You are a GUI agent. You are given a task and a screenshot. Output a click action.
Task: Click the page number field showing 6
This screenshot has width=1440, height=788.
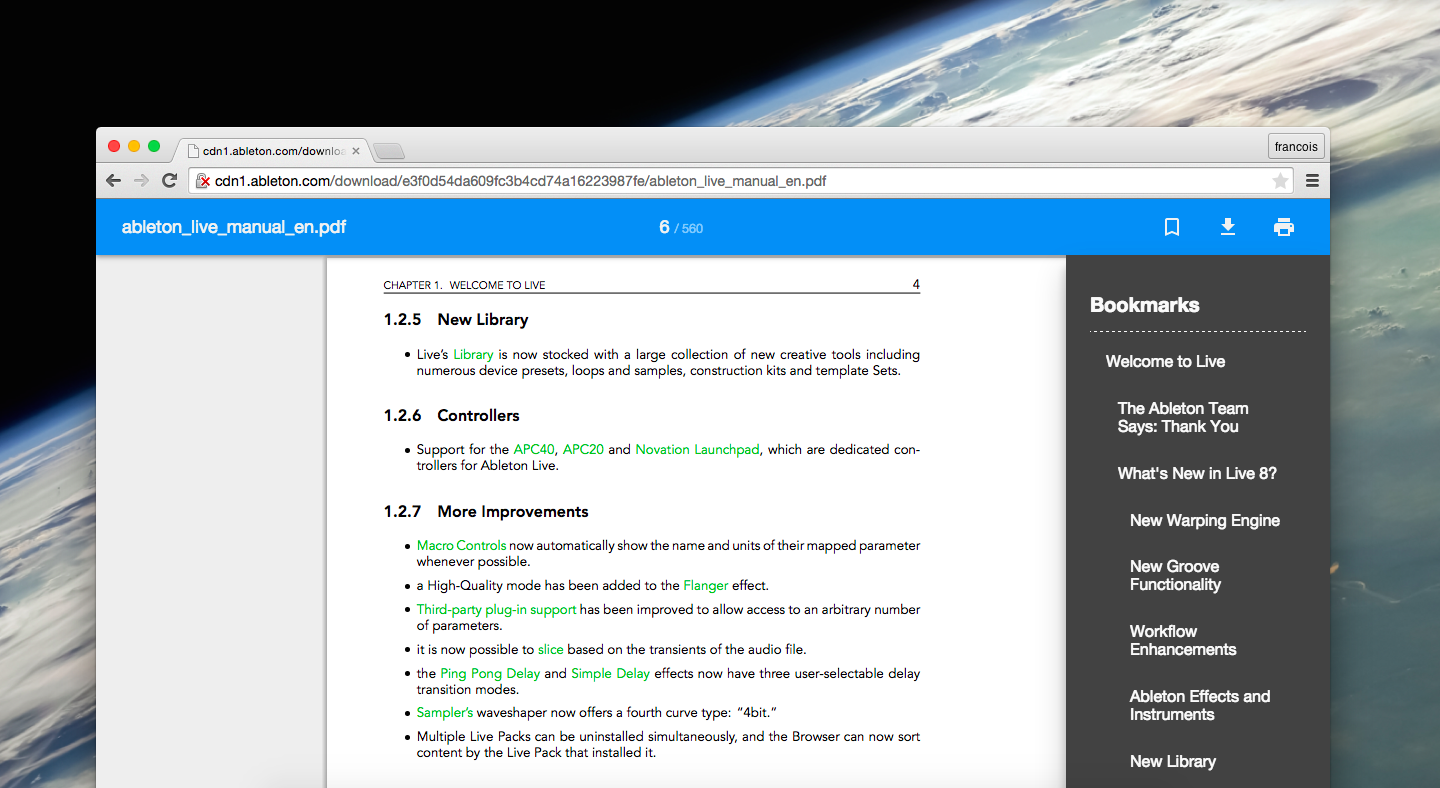pyautogui.click(x=664, y=227)
